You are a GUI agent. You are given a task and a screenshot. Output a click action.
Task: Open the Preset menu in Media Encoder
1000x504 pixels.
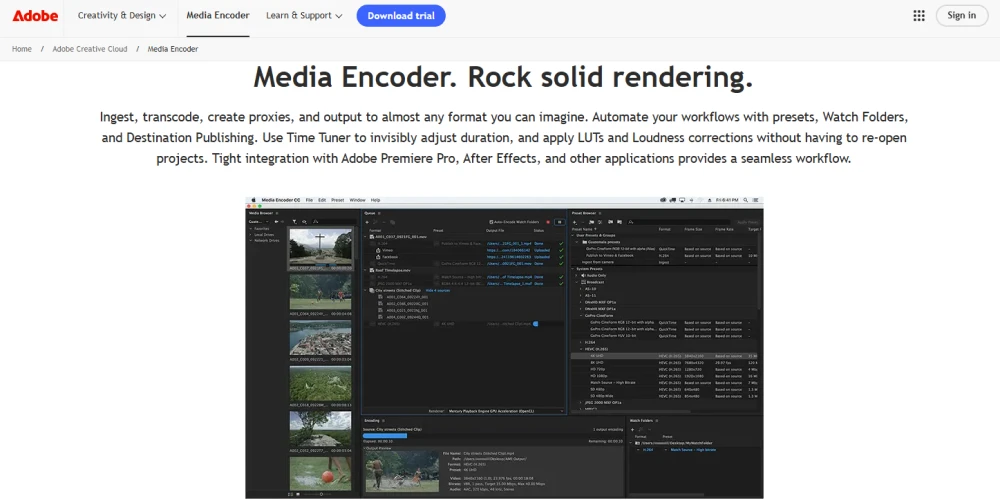337,200
